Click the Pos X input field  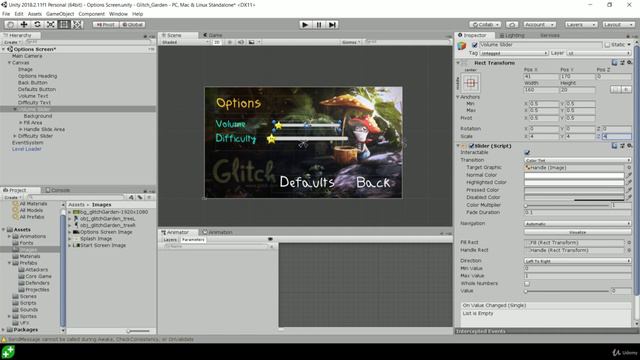pos(541,76)
